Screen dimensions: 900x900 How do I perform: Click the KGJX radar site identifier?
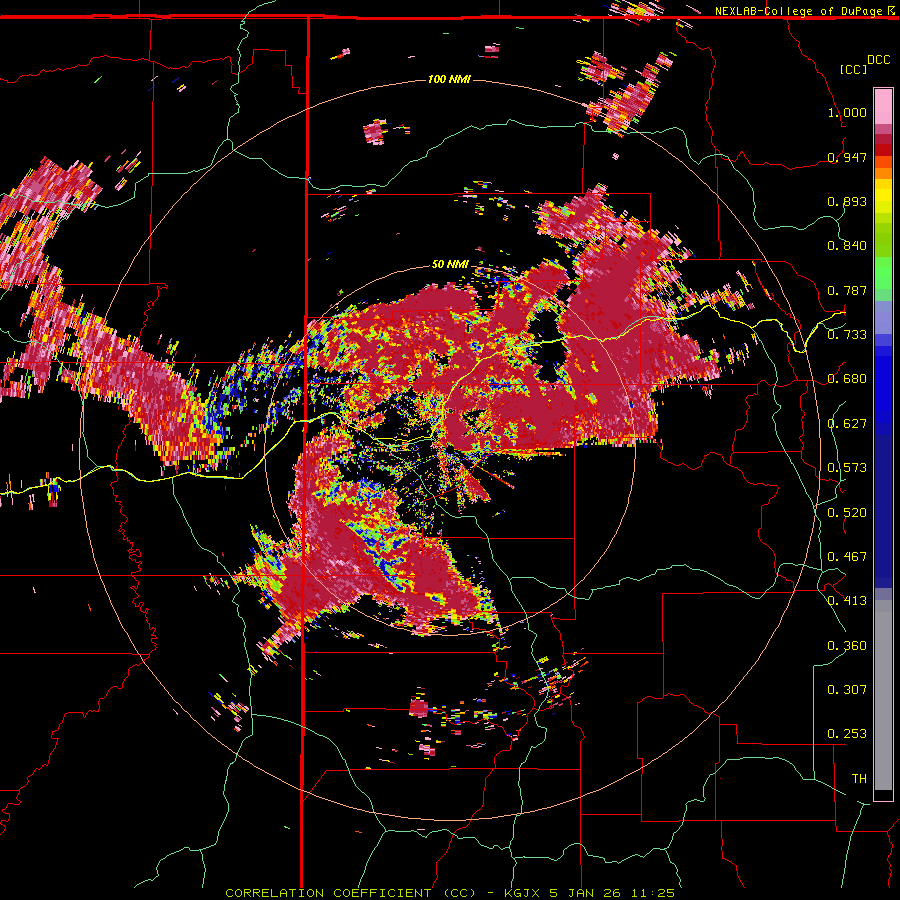click(524, 893)
